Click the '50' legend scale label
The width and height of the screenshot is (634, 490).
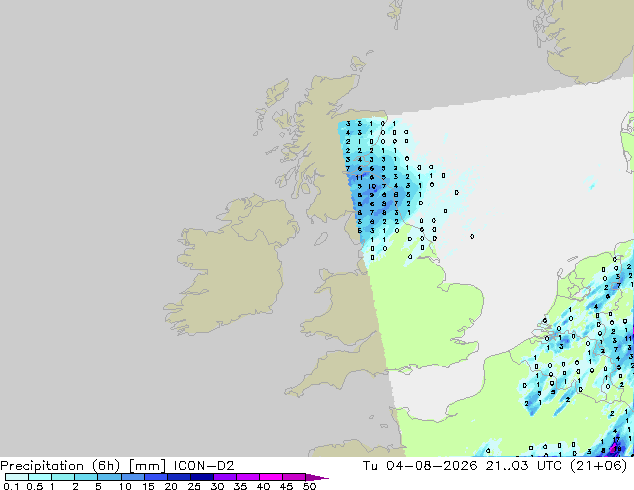pos(310,486)
